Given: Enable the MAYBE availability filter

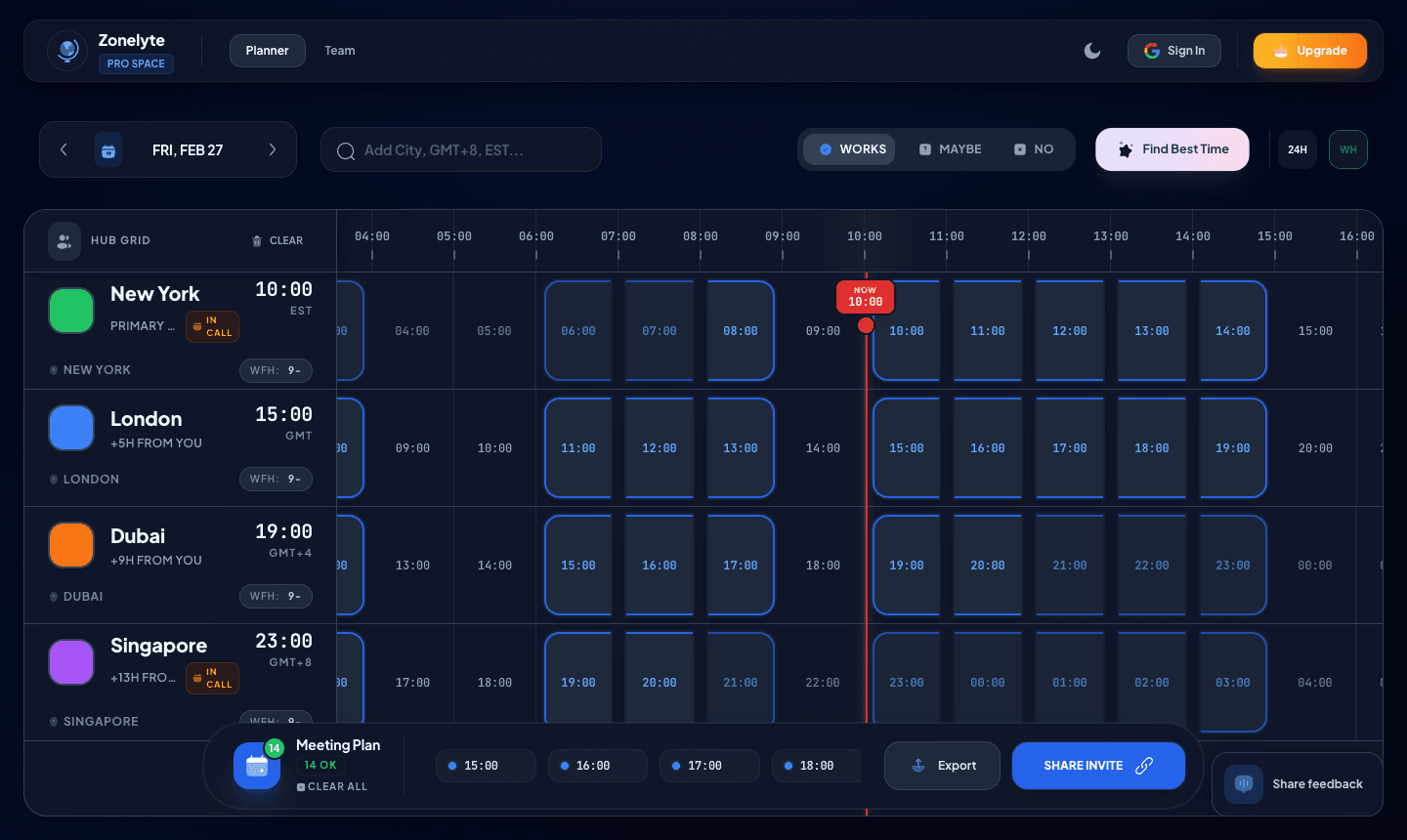Looking at the screenshot, I should (x=949, y=148).
